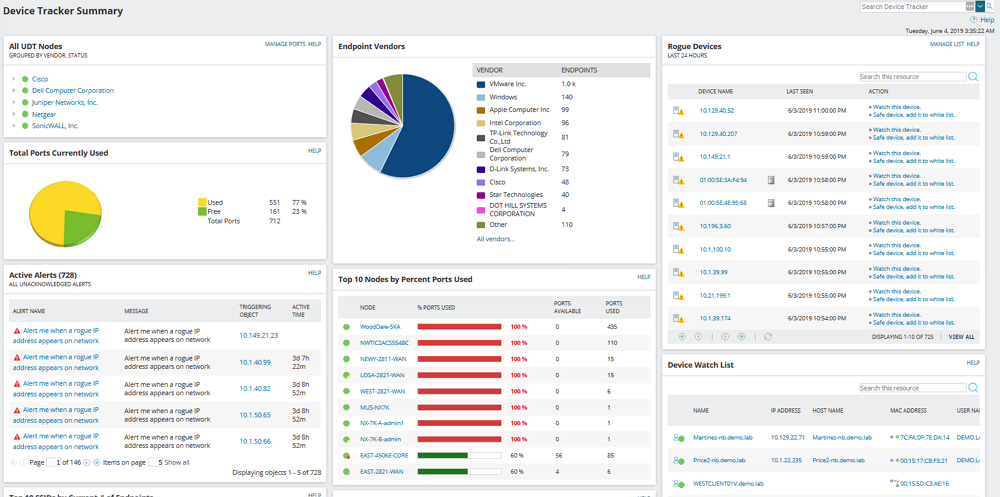Open rogue device 10.129.40.207
Screen dimensions: 1000x497
718,133
